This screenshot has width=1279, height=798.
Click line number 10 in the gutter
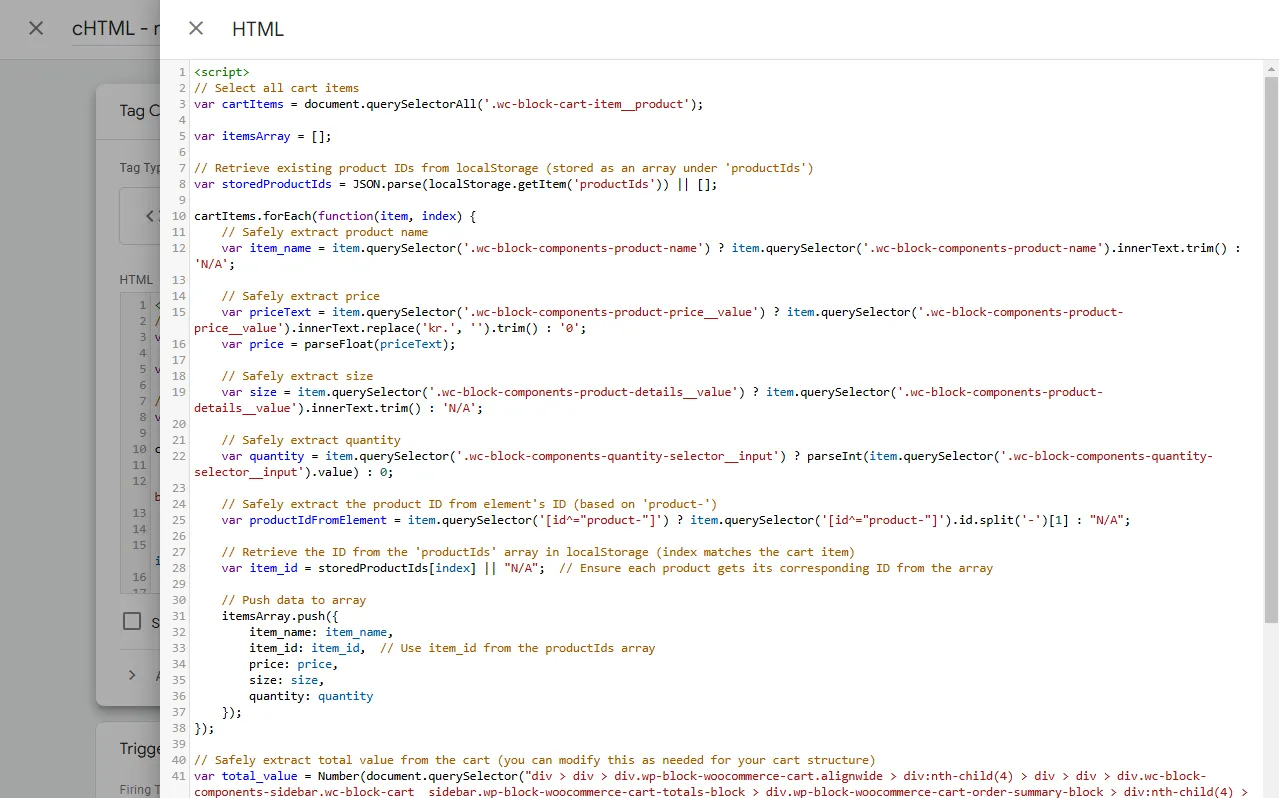tap(180, 216)
